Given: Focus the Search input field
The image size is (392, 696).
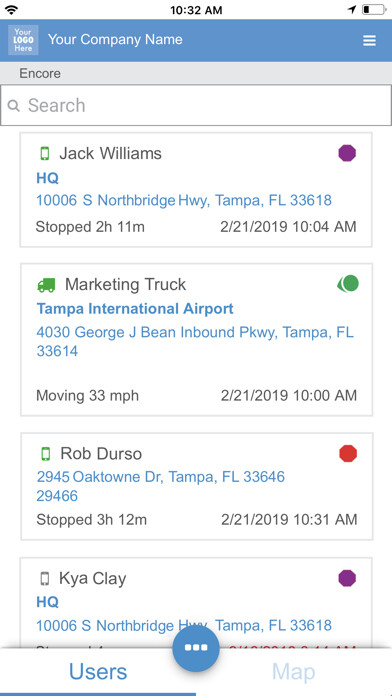Looking at the screenshot, I should [x=196, y=105].
